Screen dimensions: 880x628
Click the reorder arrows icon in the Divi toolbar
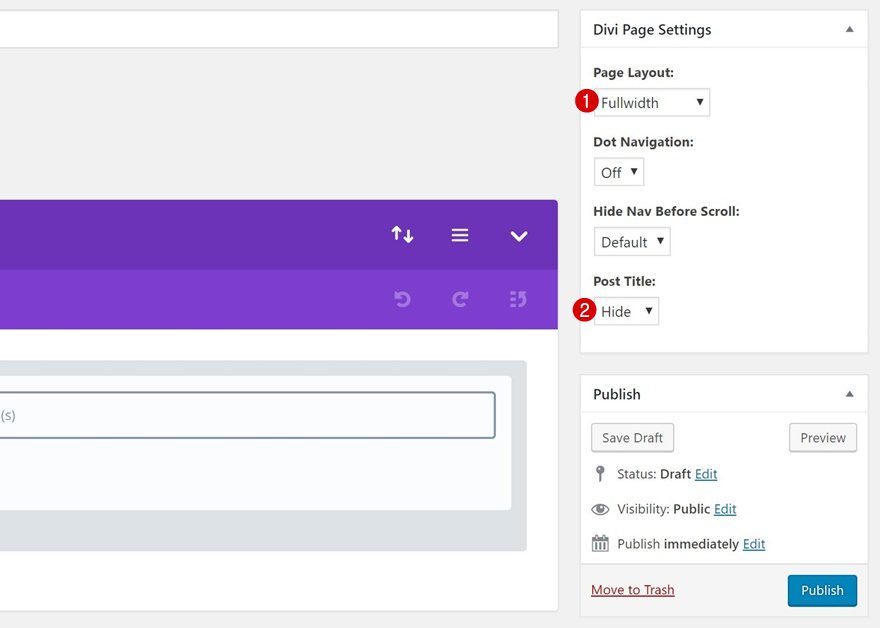point(401,234)
